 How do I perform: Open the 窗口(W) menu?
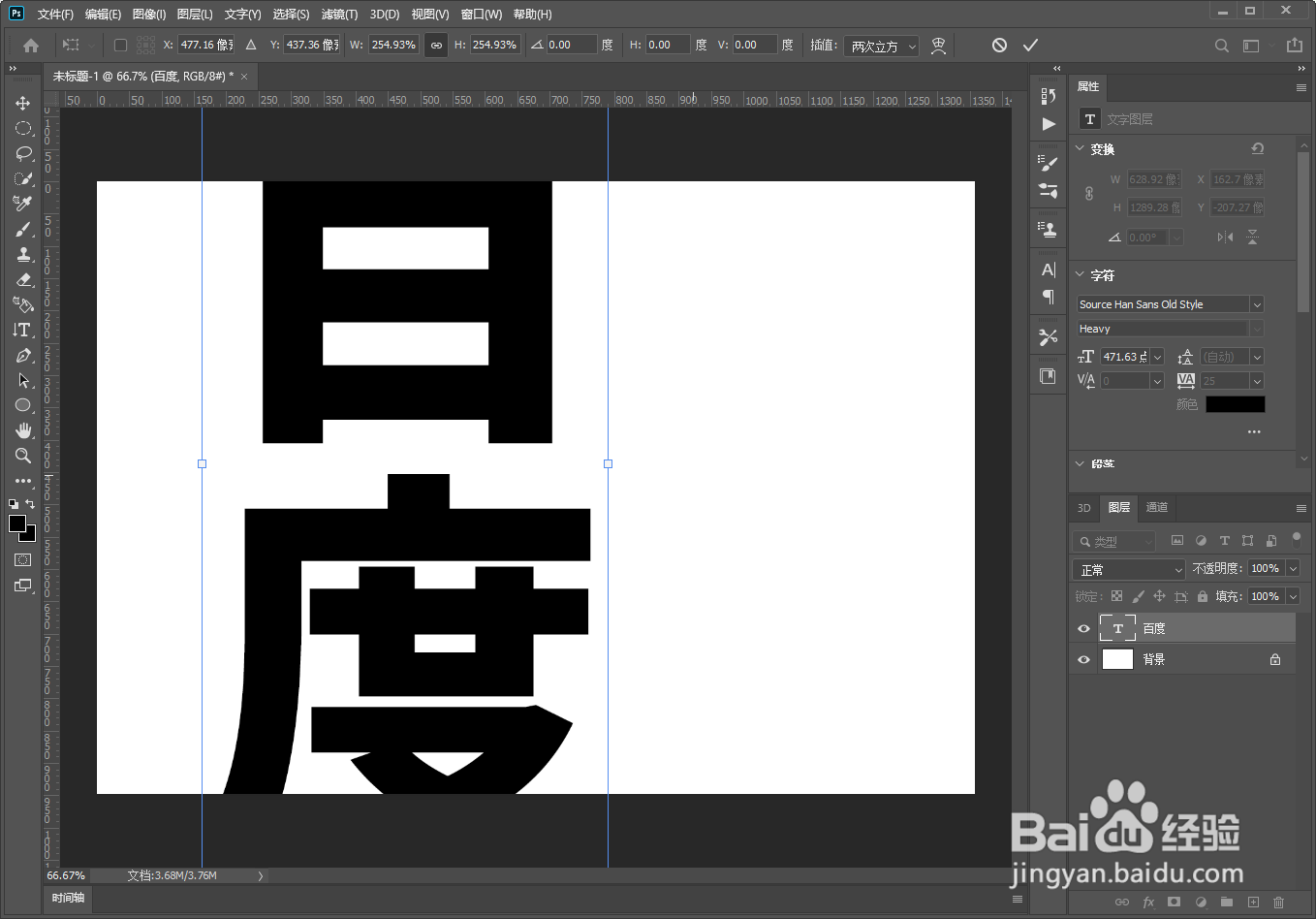click(482, 14)
